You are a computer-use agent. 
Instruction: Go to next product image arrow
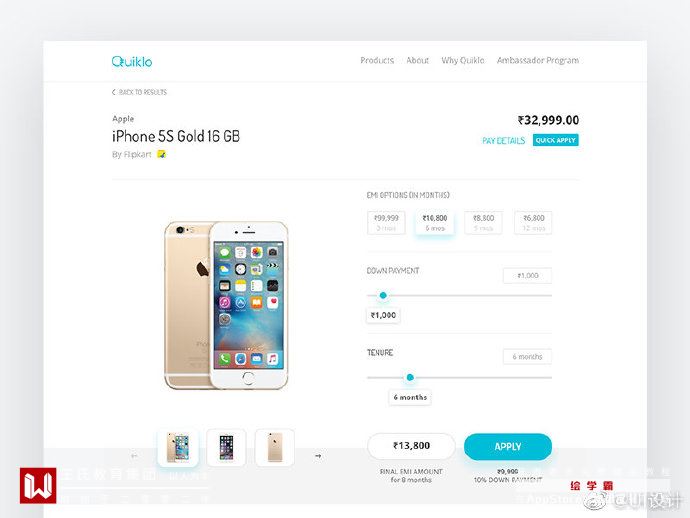(318, 456)
